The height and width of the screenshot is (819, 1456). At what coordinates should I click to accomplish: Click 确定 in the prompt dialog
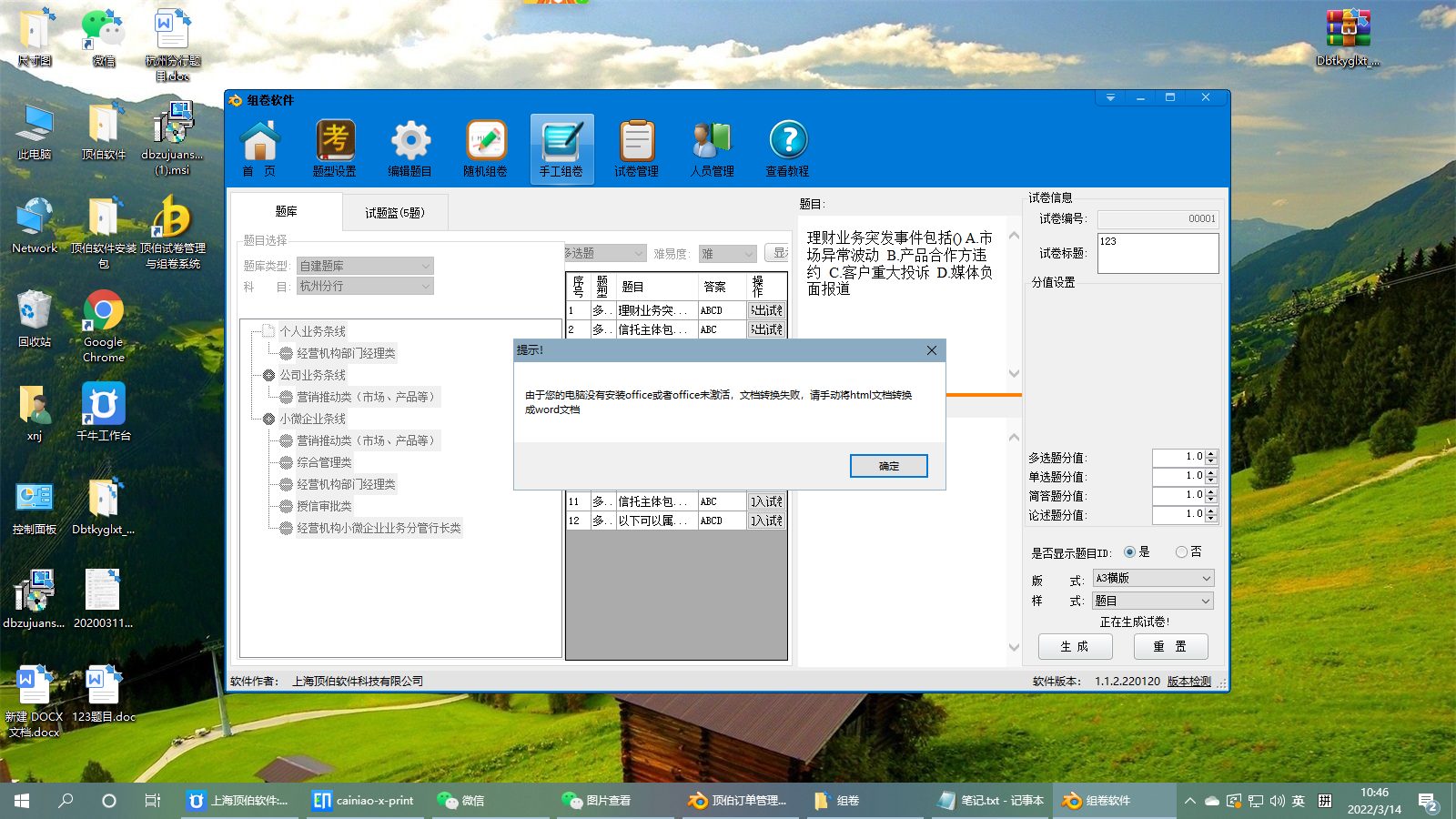888,466
